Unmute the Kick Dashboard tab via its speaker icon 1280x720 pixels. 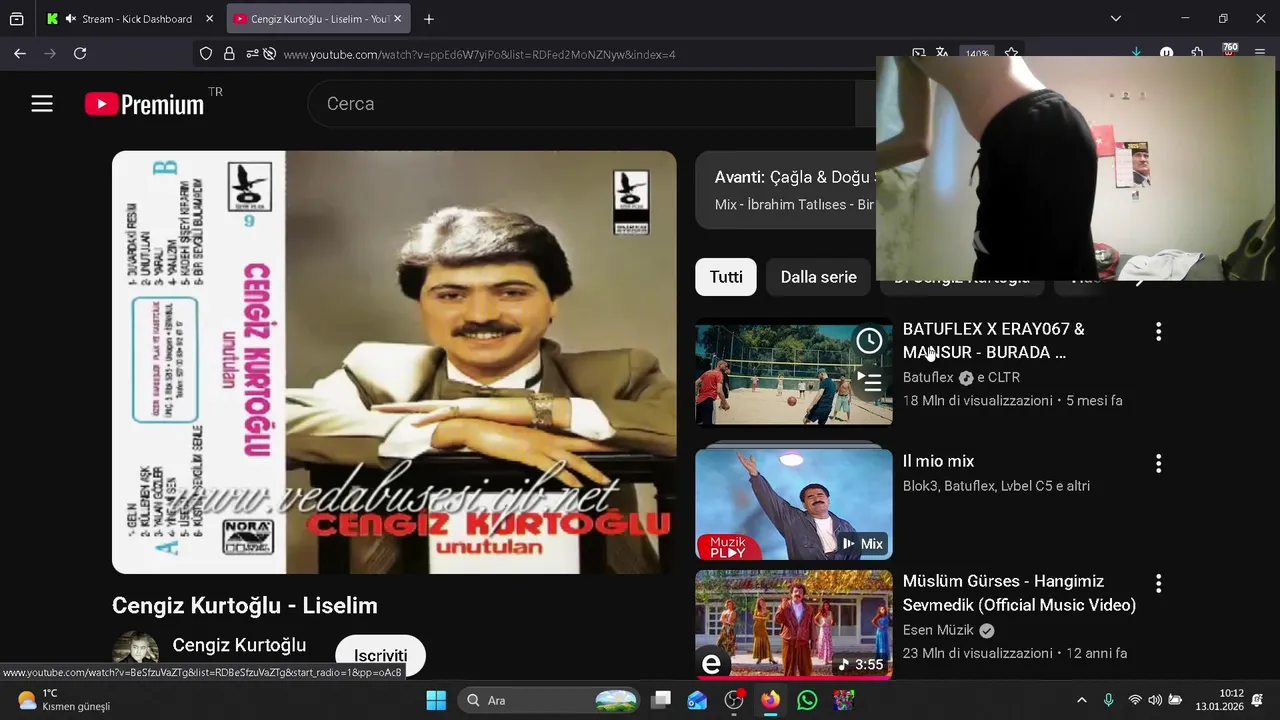(70, 19)
